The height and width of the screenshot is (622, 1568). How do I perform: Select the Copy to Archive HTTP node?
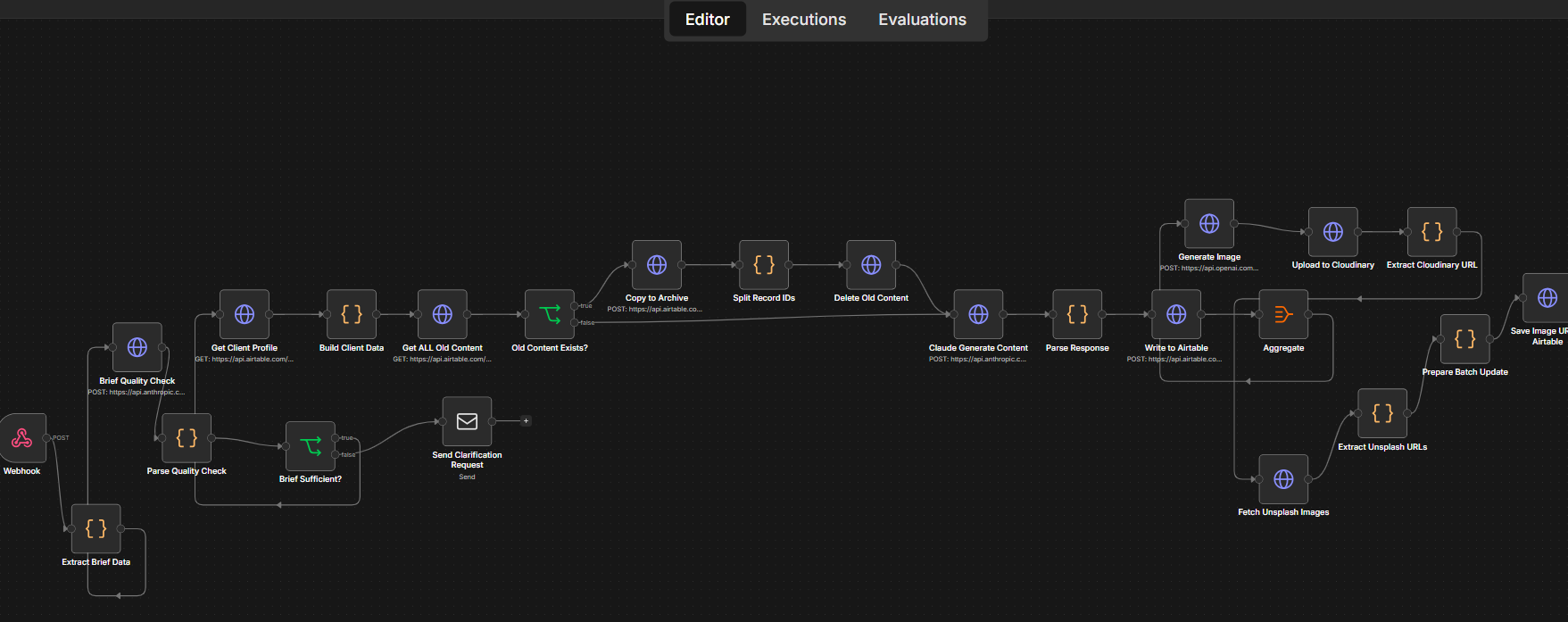657,265
